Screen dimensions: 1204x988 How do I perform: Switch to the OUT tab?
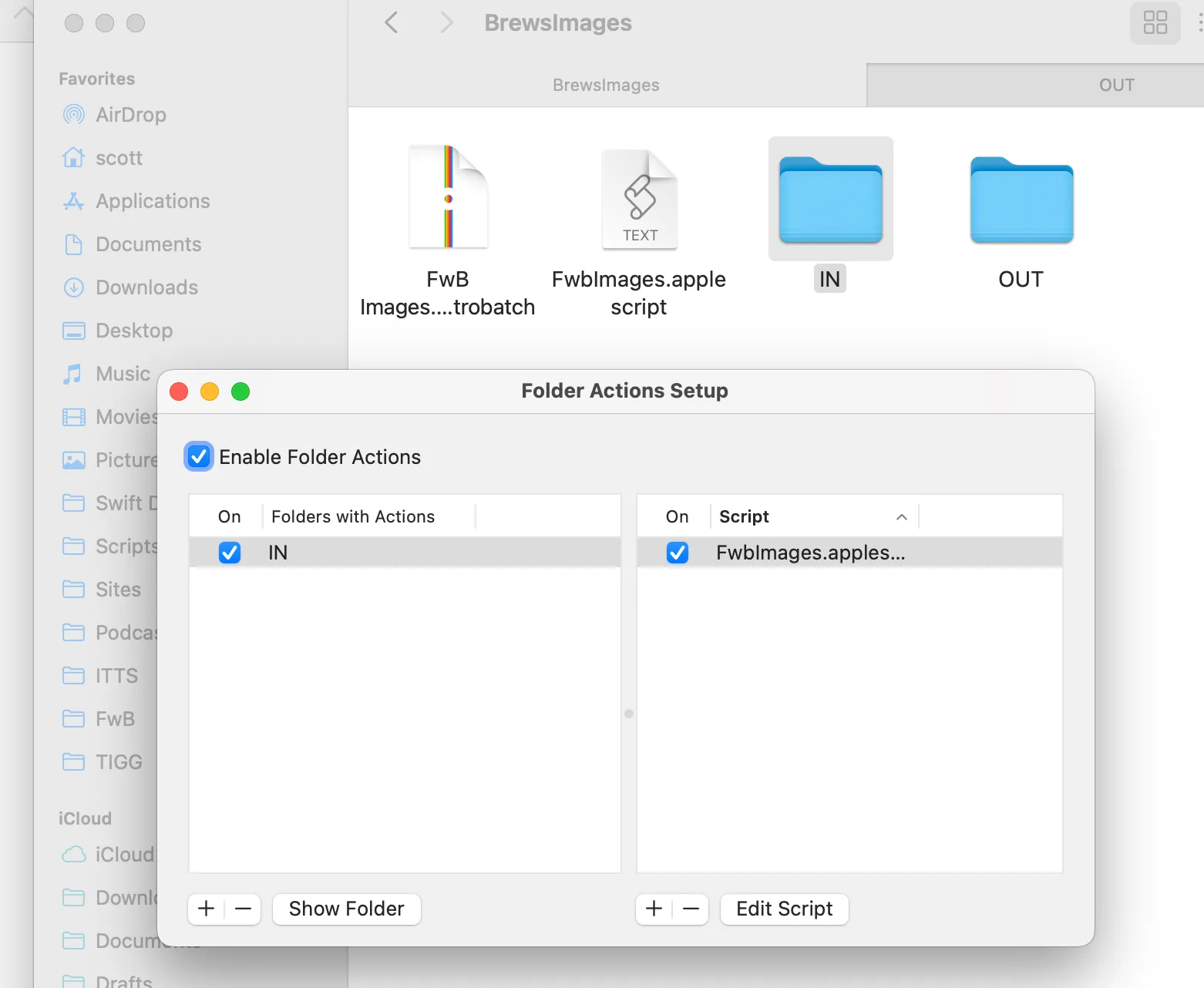click(1116, 85)
